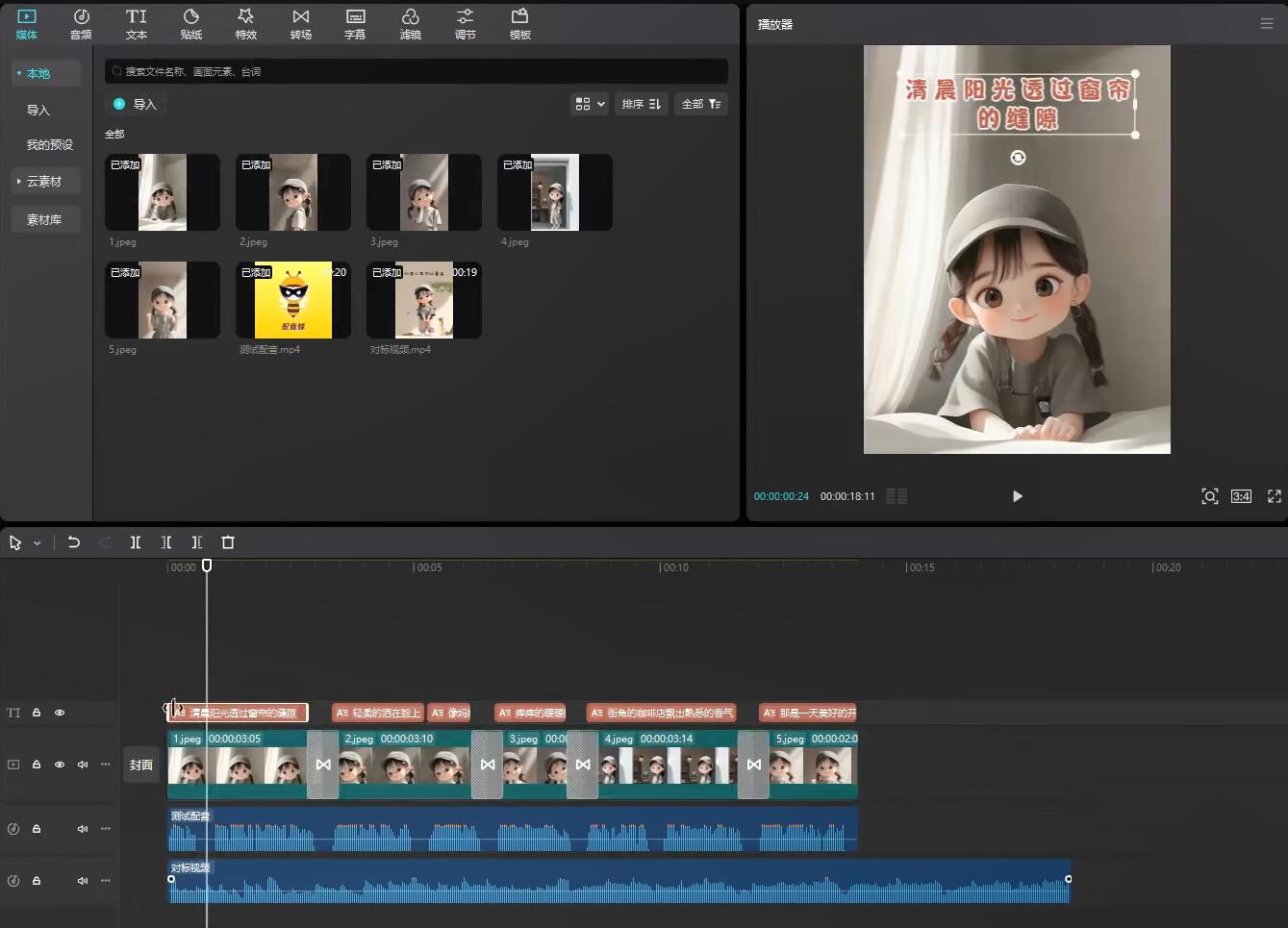Lock the 测试配音 audio track
Screen dimensions: 1288x928
coord(37,829)
